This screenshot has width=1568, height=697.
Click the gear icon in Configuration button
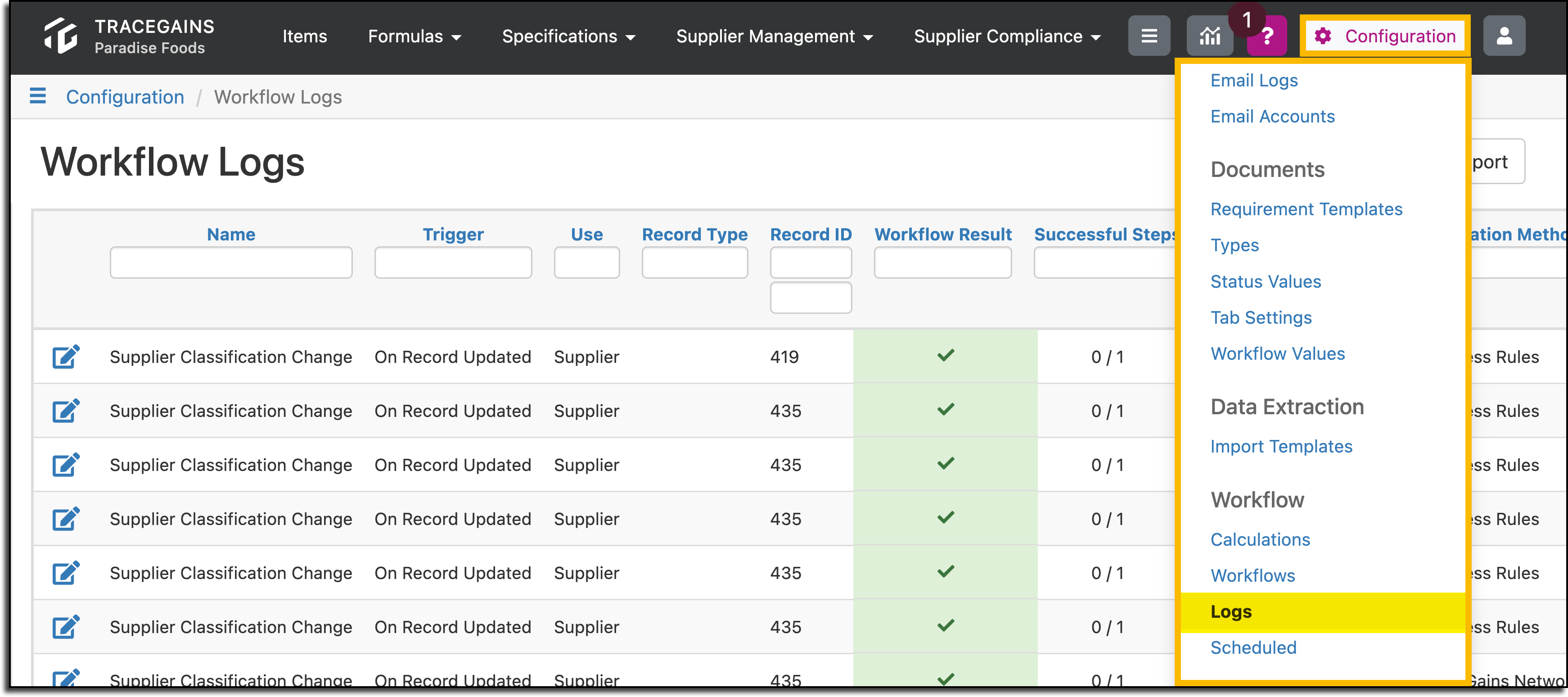[1322, 36]
